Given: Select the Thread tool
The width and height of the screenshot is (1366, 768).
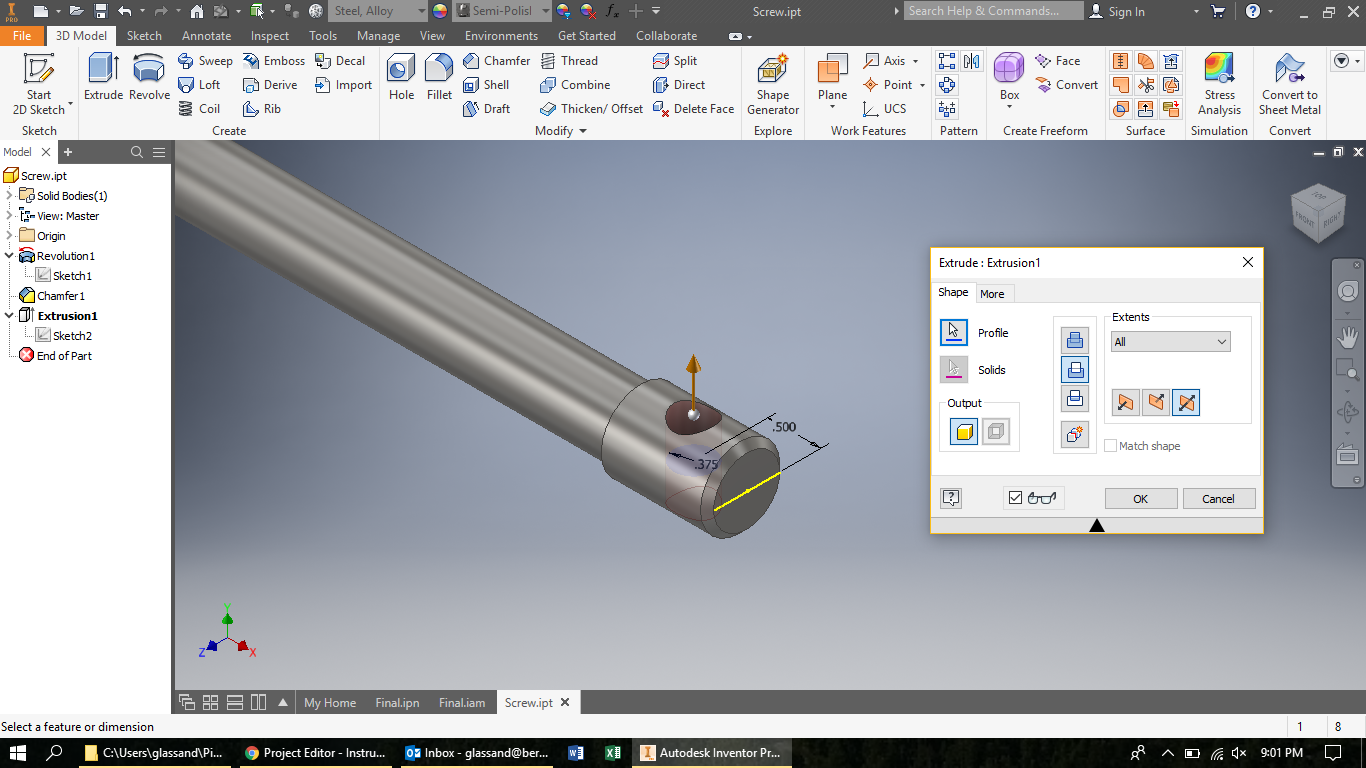Looking at the screenshot, I should (x=569, y=61).
